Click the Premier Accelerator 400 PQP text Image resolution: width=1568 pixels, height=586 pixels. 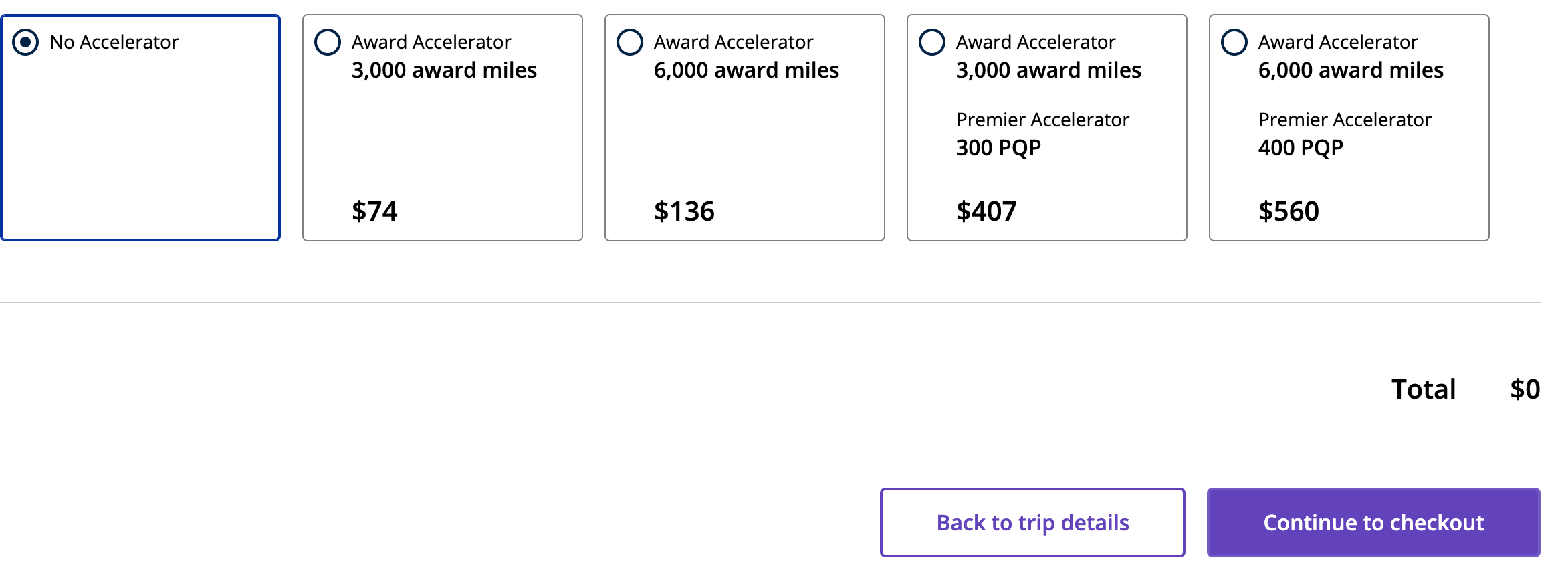click(x=1344, y=134)
